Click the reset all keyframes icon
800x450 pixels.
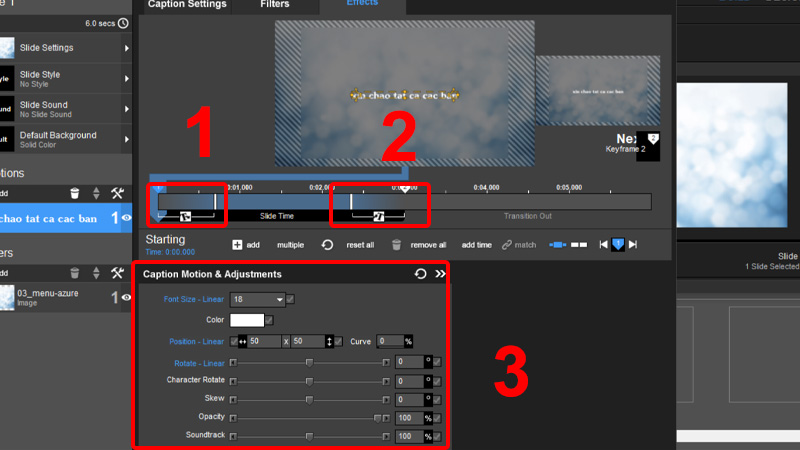(x=327, y=244)
